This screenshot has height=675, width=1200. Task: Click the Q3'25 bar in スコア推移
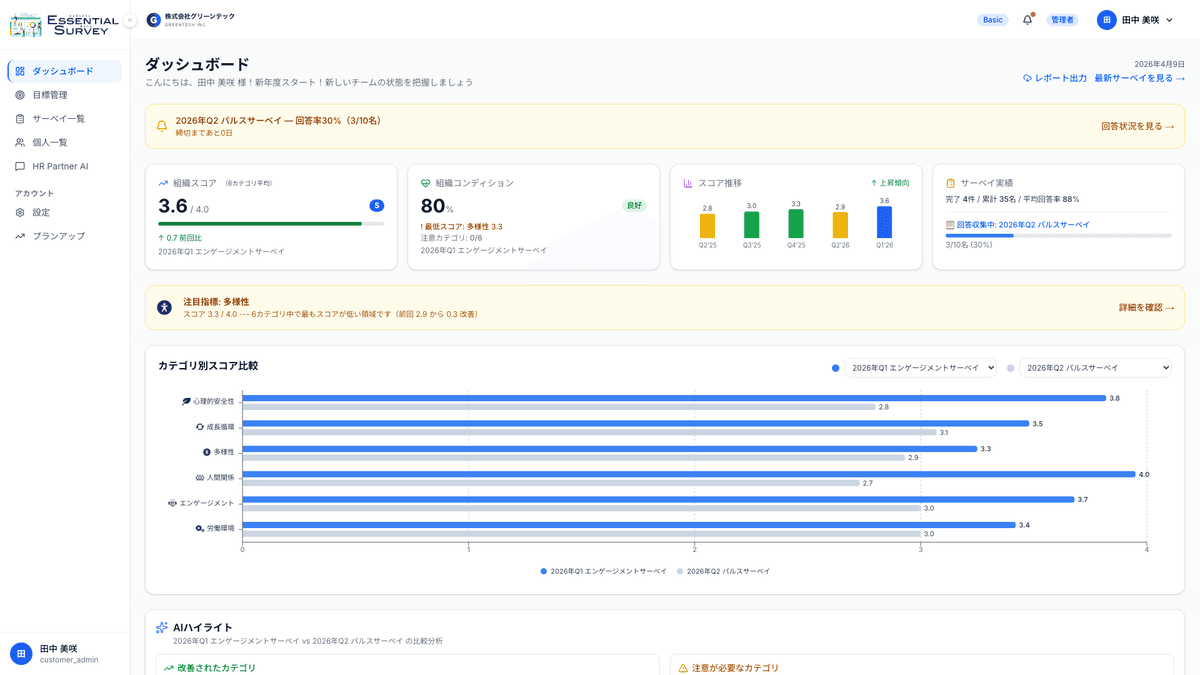[x=751, y=224]
